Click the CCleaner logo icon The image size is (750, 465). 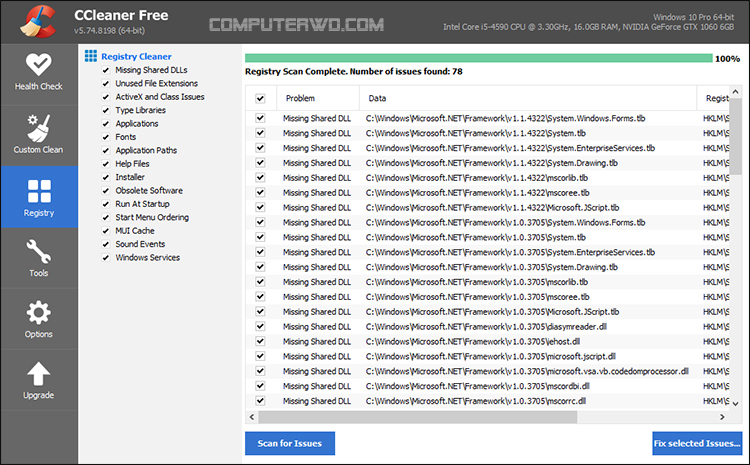point(38,22)
